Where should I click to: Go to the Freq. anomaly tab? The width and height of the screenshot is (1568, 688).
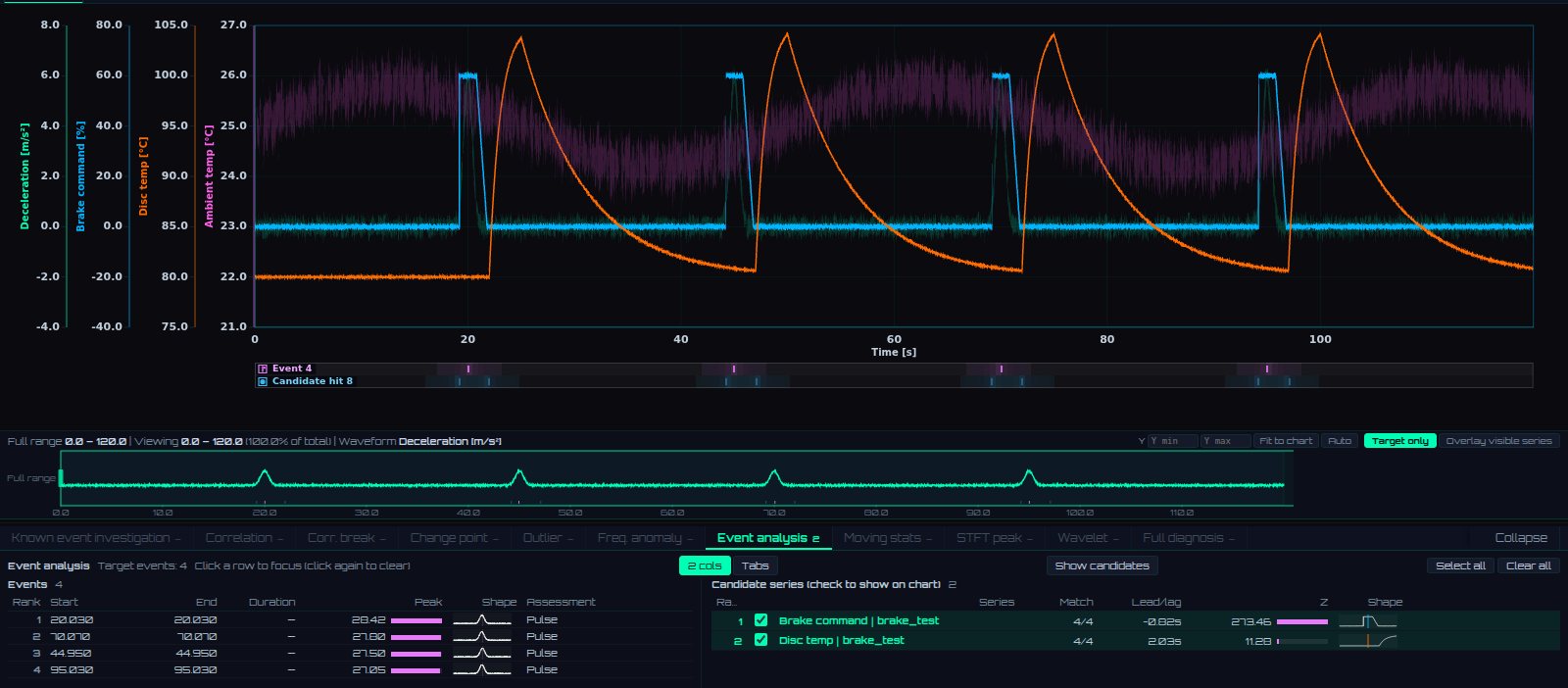click(645, 538)
